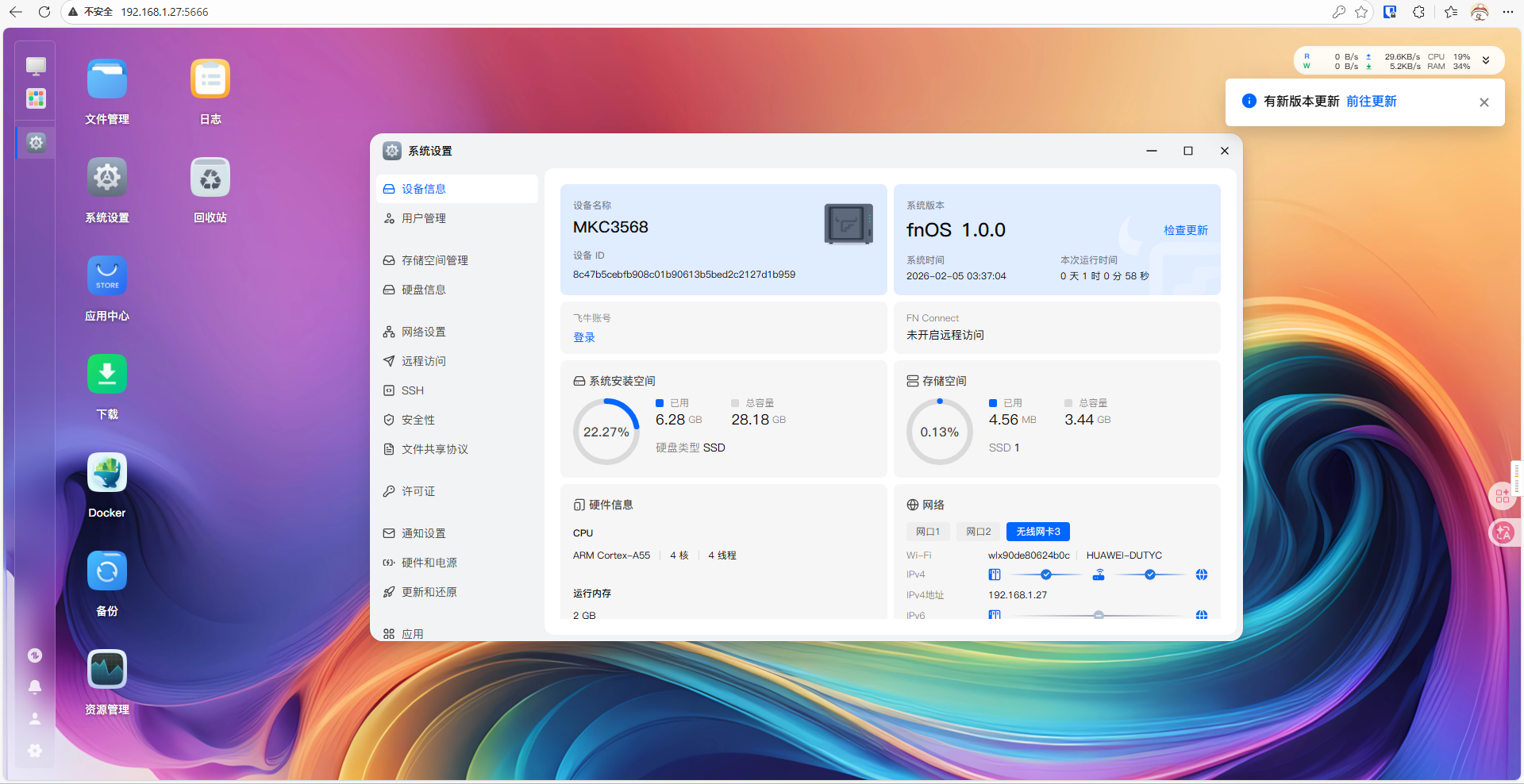The height and width of the screenshot is (784, 1524).
Task: Launch the 备份 backup app
Action: (106, 571)
